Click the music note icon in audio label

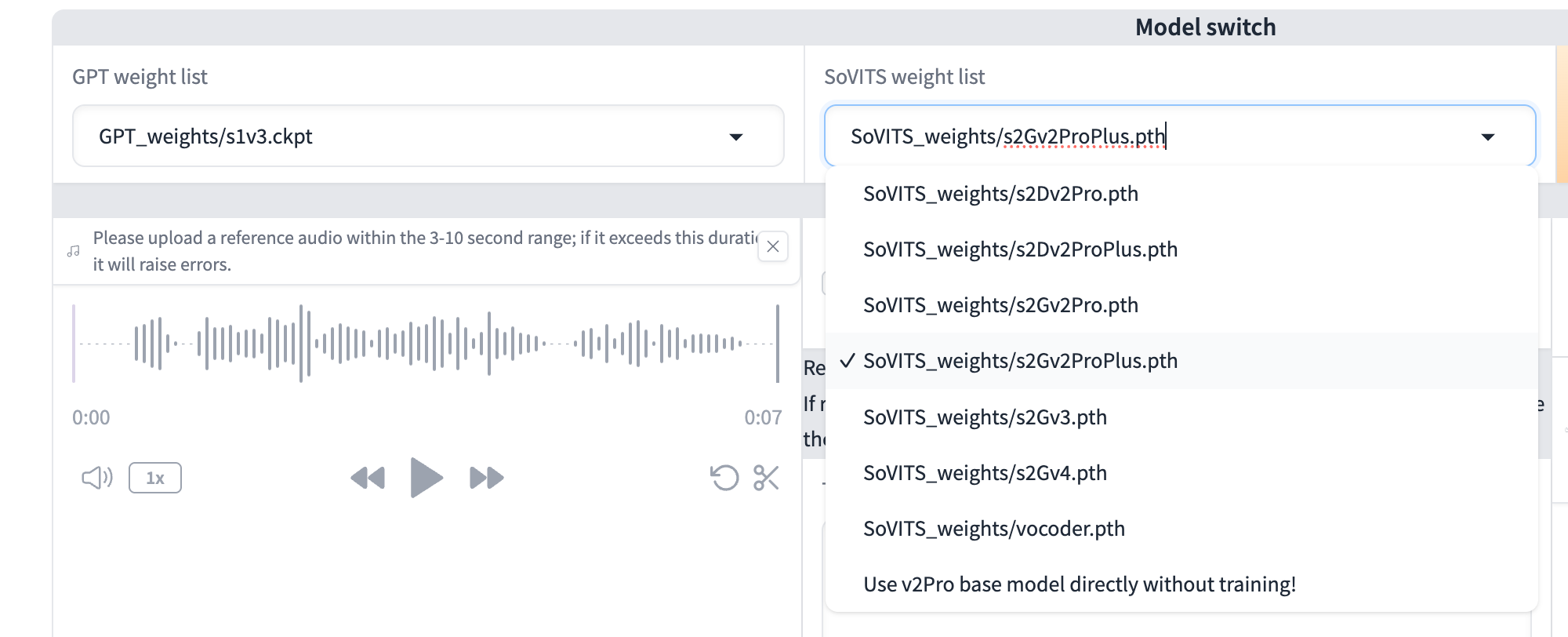[x=74, y=251]
